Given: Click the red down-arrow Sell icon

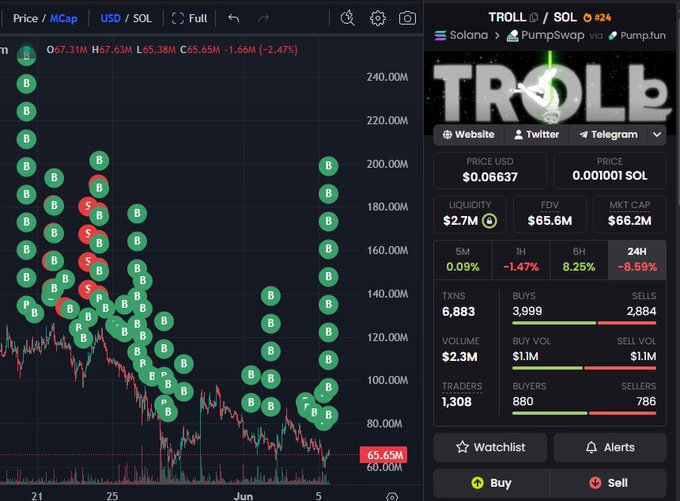Looking at the screenshot, I should (x=595, y=483).
